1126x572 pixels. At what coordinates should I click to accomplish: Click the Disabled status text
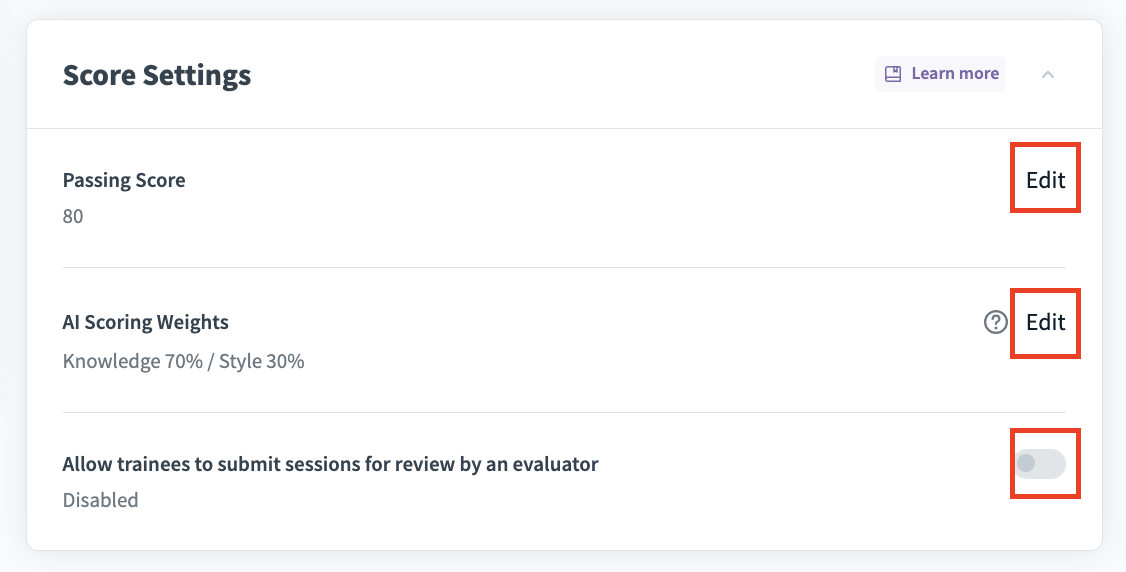[x=100, y=500]
